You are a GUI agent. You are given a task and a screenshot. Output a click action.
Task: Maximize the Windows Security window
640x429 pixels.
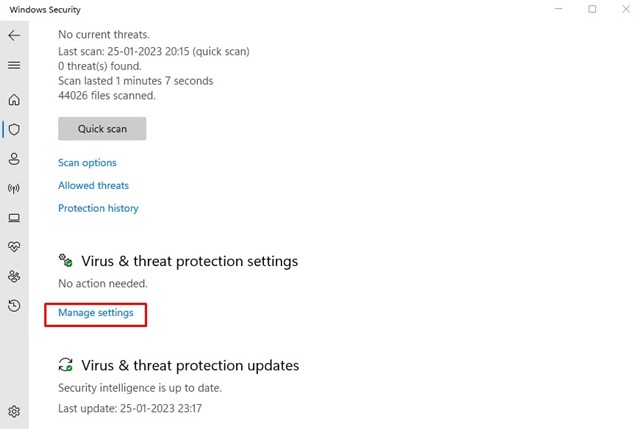(592, 9)
